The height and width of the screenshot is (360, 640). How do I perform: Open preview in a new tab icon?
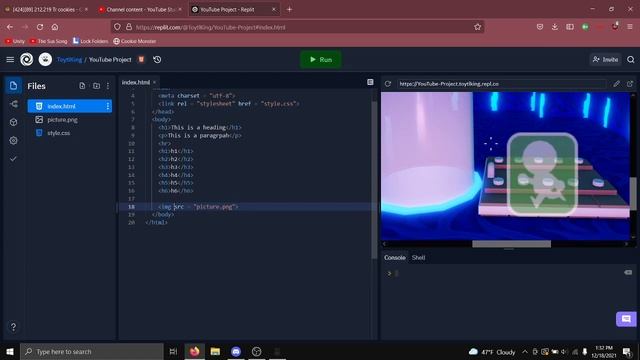coord(630,84)
